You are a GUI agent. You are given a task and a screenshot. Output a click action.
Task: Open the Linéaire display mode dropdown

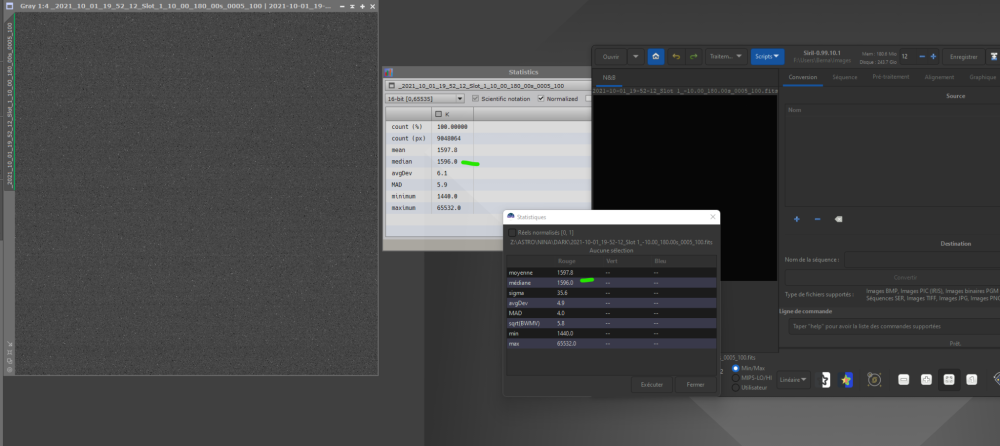pos(795,380)
